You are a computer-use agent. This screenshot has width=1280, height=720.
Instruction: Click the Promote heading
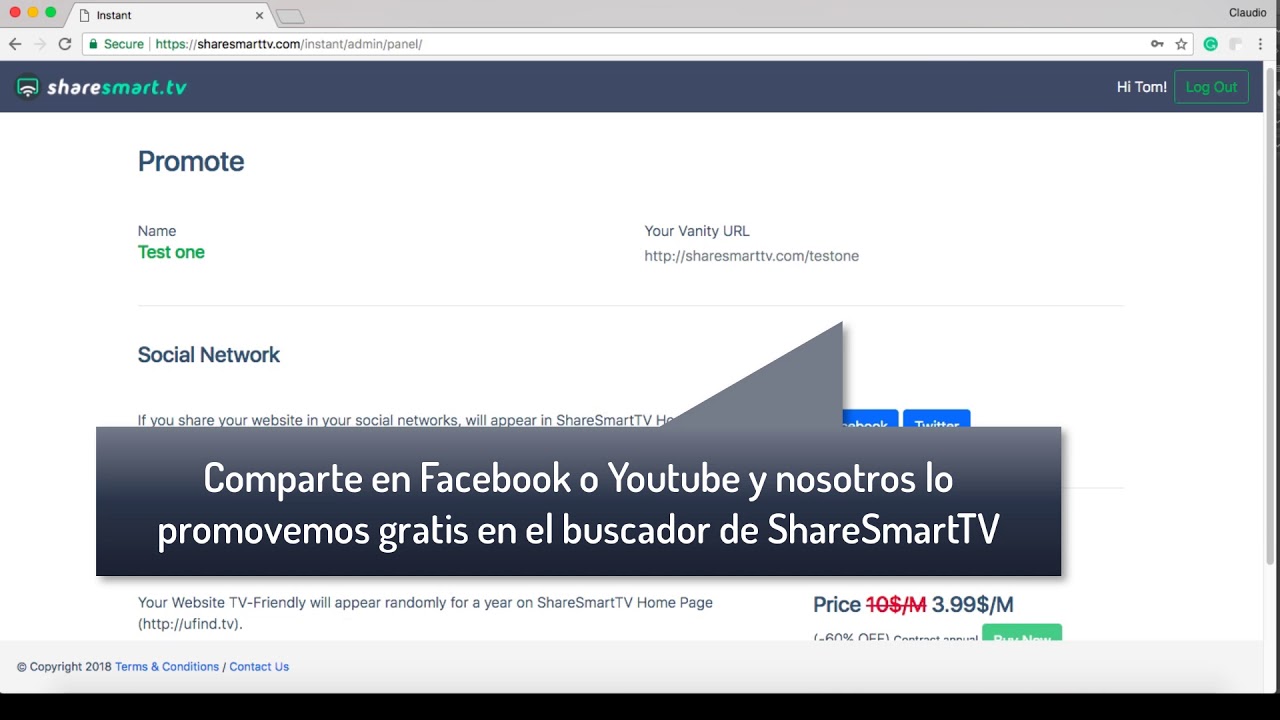(191, 162)
